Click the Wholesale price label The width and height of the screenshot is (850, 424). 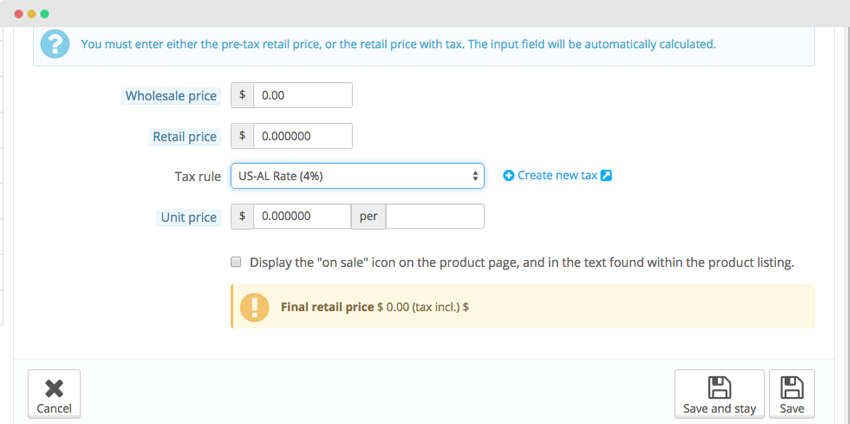(171, 96)
